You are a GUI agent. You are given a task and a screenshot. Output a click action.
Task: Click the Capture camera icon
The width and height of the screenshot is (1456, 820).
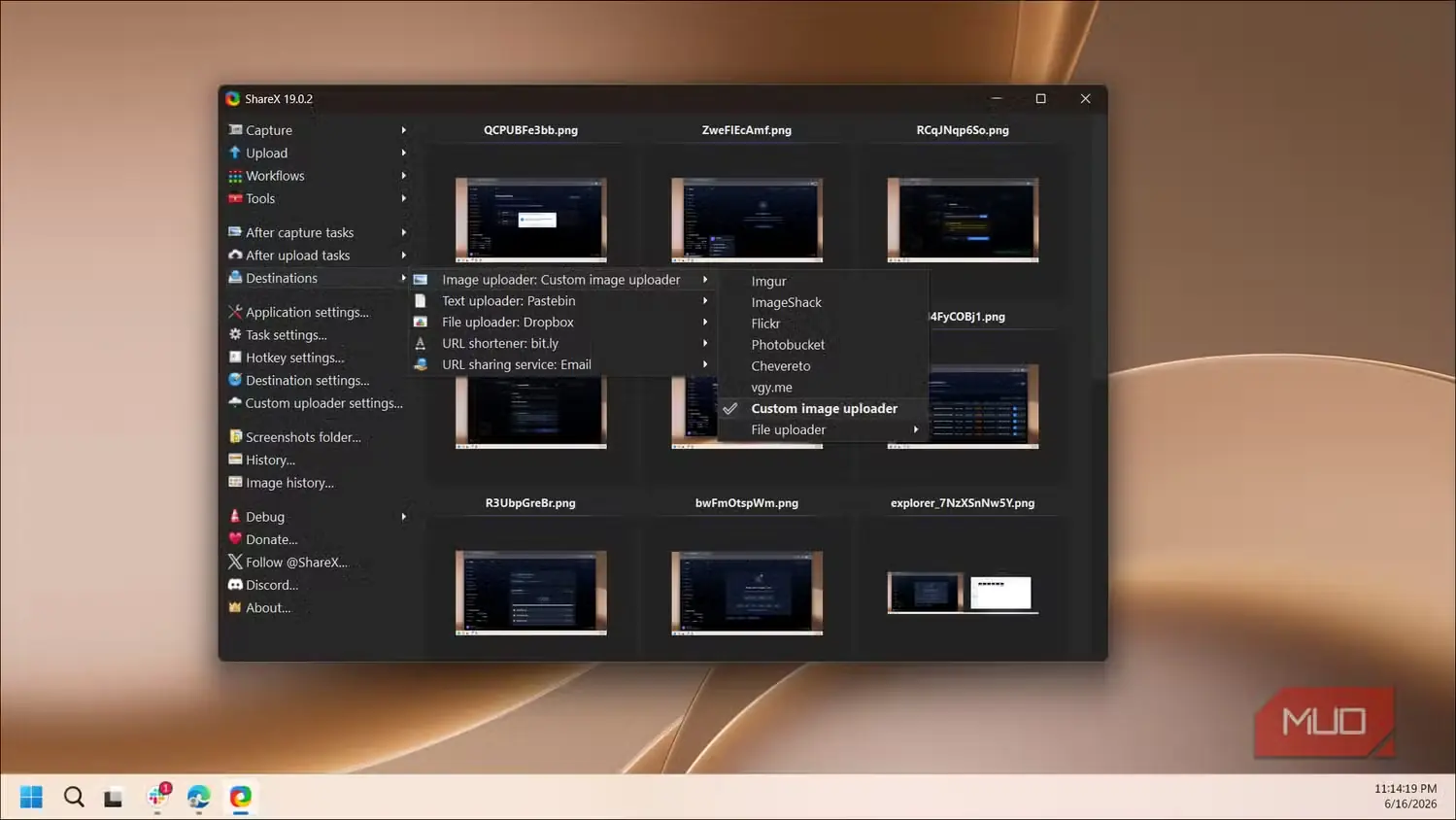coord(235,129)
